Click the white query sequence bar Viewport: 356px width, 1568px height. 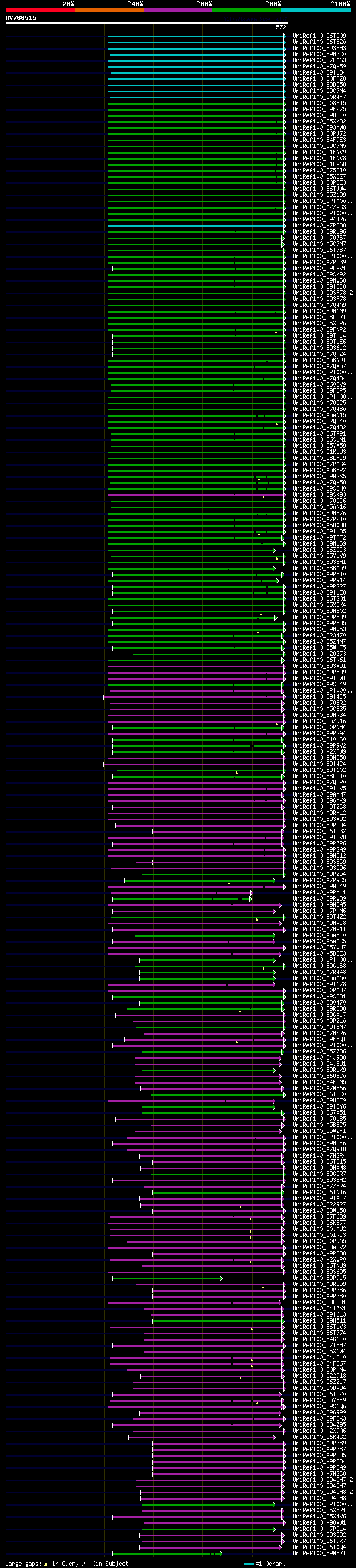pyautogui.click(x=147, y=22)
